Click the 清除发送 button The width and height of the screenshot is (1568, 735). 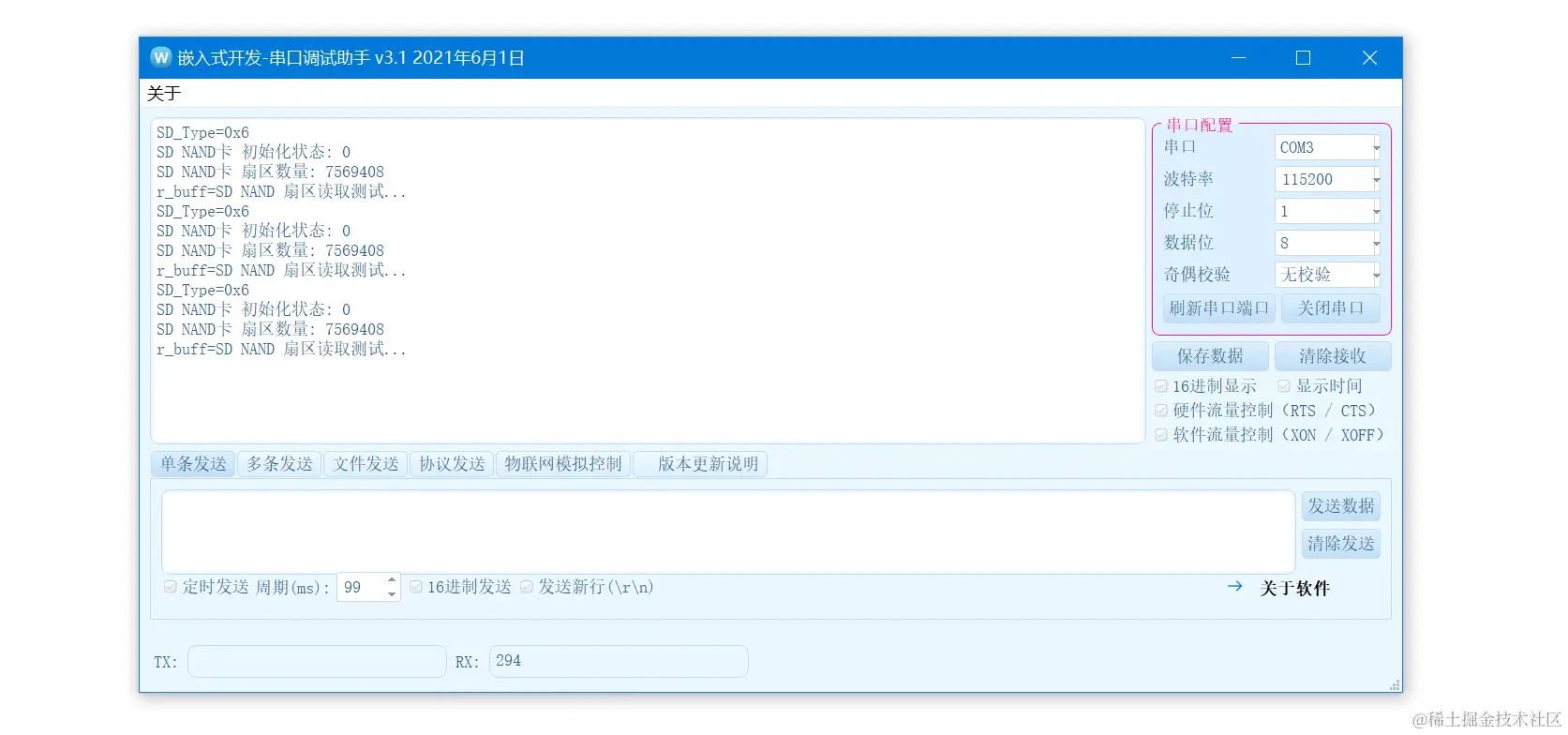tap(1341, 544)
